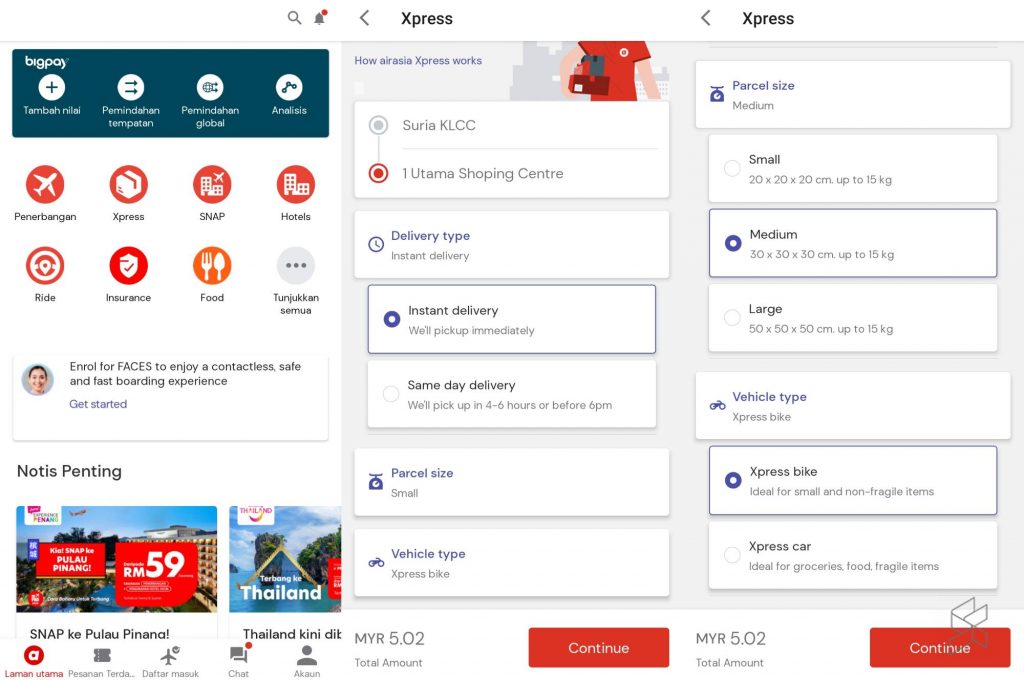Select Medium parcel size radio
Screen dimensions: 1024x682
click(733, 243)
